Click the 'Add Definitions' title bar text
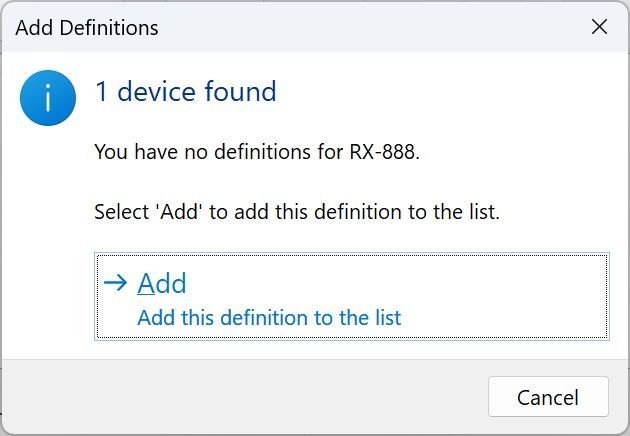This screenshot has height=436, width=630. (87, 28)
